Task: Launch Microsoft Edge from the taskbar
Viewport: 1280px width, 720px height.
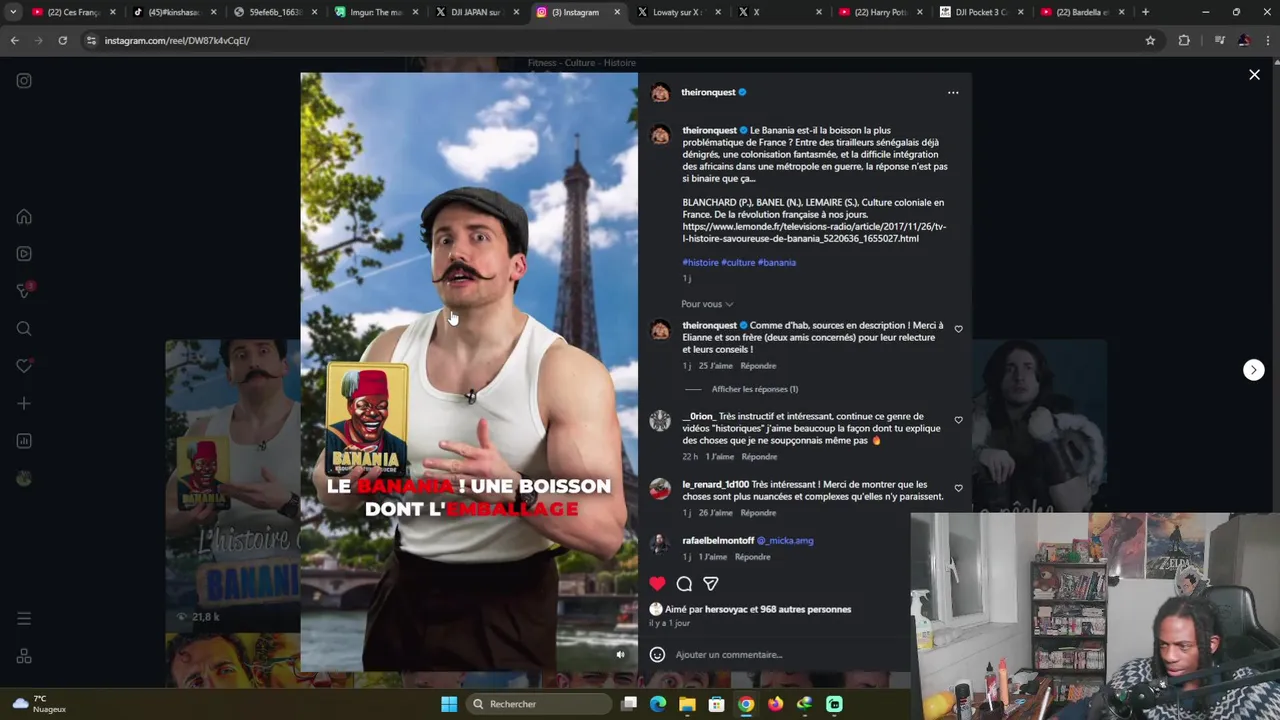Action: click(658, 704)
